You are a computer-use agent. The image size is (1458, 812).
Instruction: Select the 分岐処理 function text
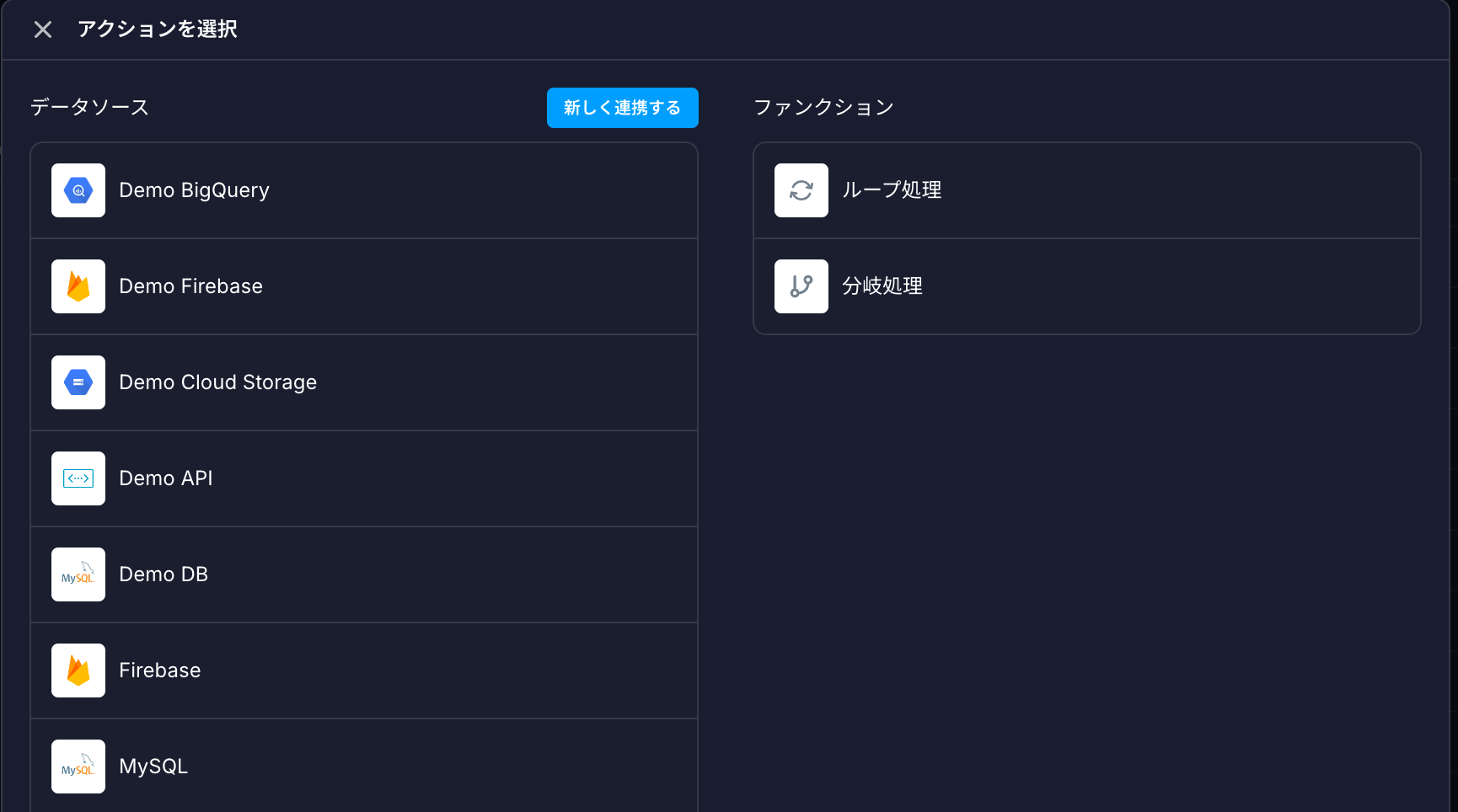pos(882,286)
